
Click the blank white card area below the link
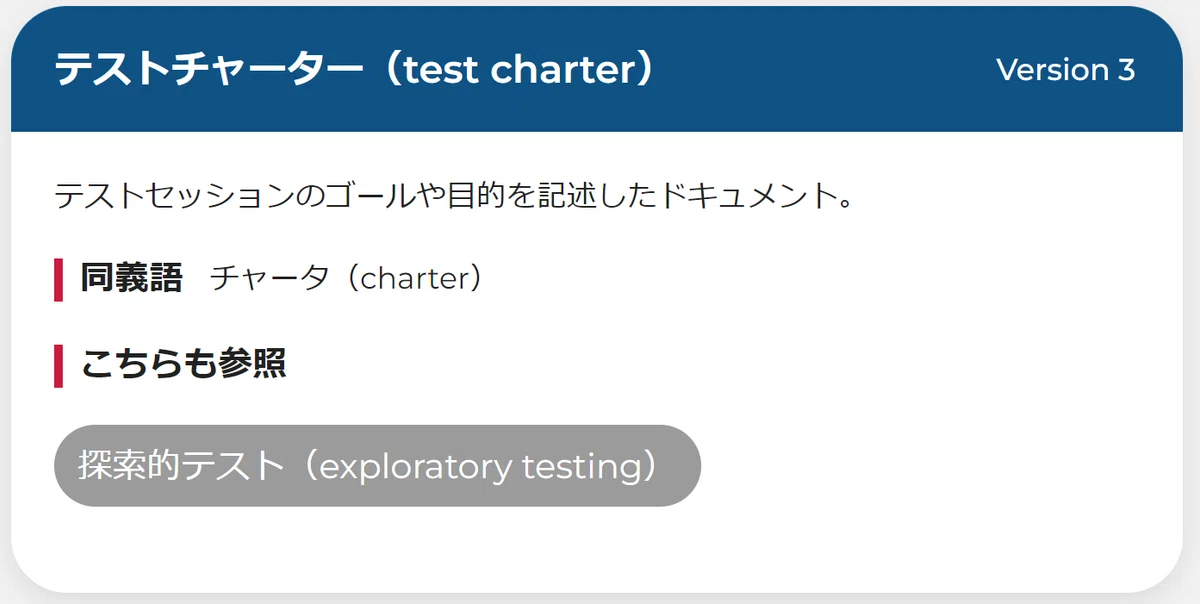point(600,548)
